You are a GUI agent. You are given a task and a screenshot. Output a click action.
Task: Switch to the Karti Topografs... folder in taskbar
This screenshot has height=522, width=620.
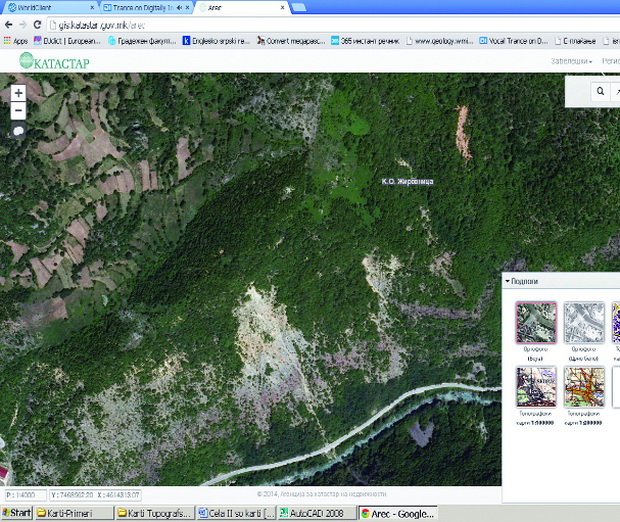point(155,513)
